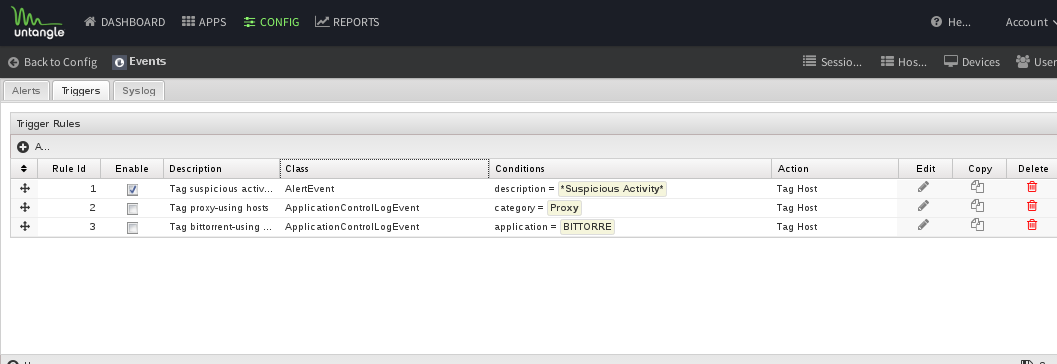Click the Tag Host action in rule 1

coord(797,189)
